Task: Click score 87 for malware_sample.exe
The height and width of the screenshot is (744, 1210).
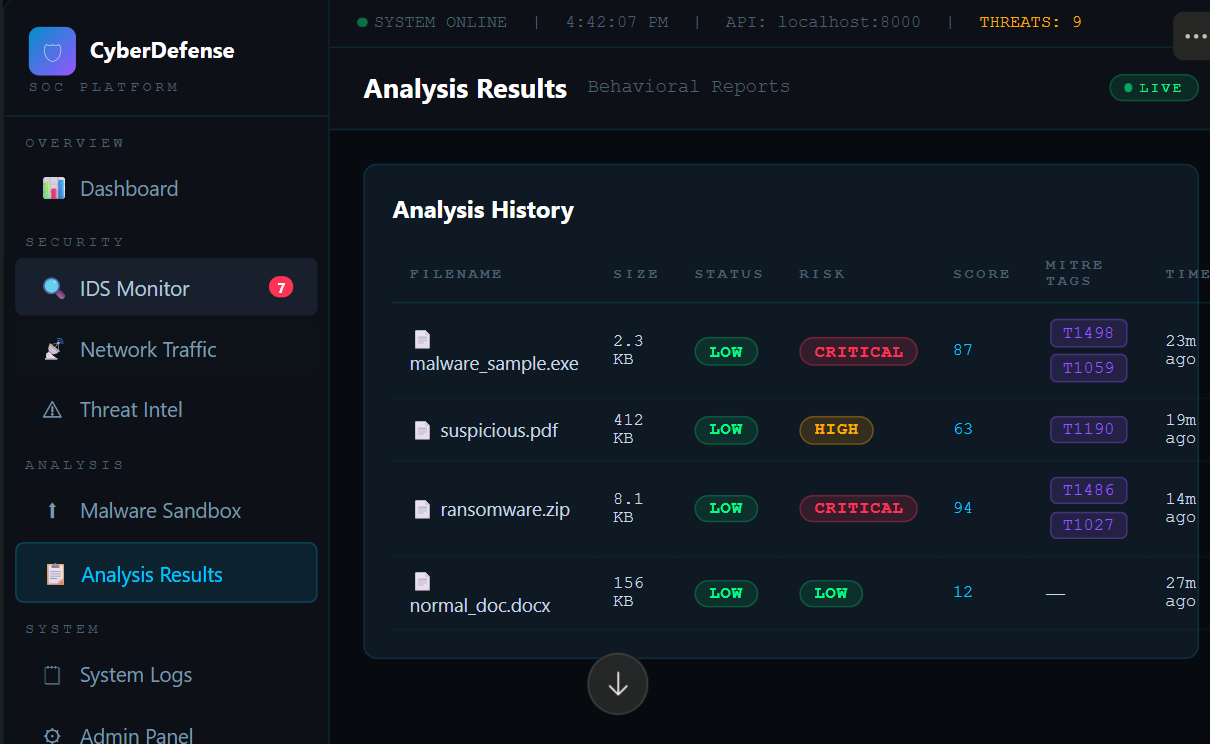Action: pos(963,351)
